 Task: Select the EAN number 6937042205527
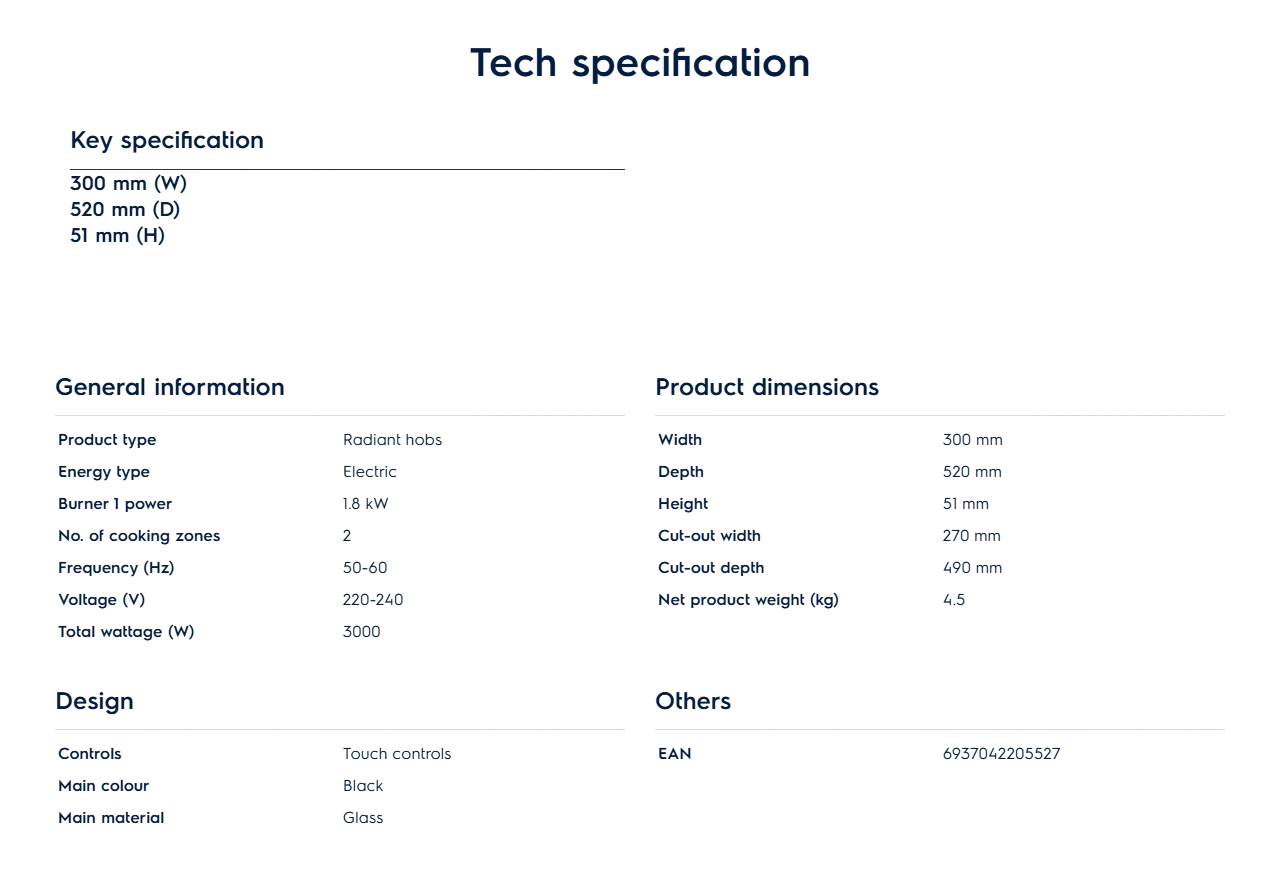click(x=1001, y=754)
